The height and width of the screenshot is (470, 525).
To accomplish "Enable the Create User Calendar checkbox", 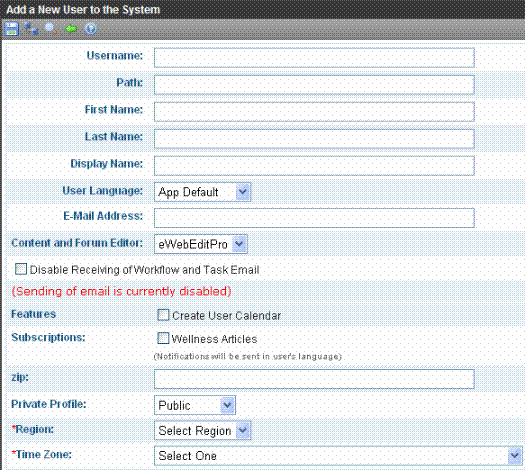I will (x=163, y=315).
